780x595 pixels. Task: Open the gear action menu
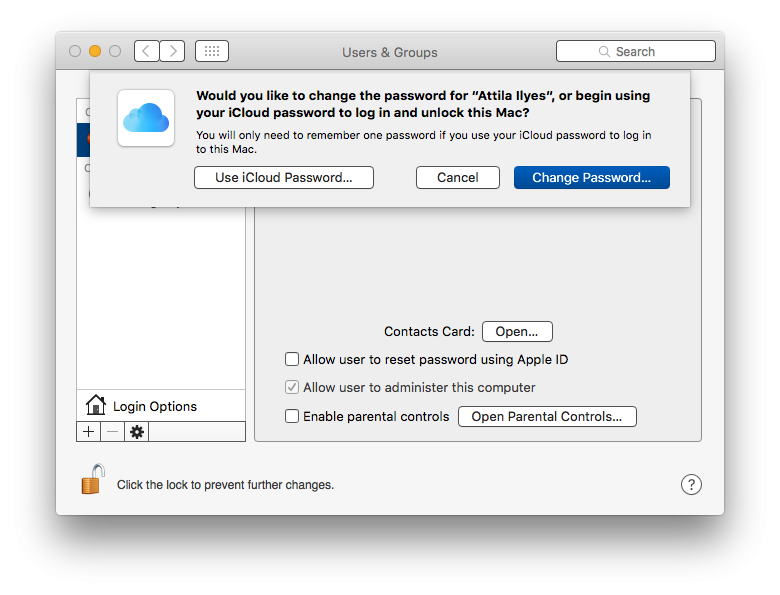click(137, 432)
